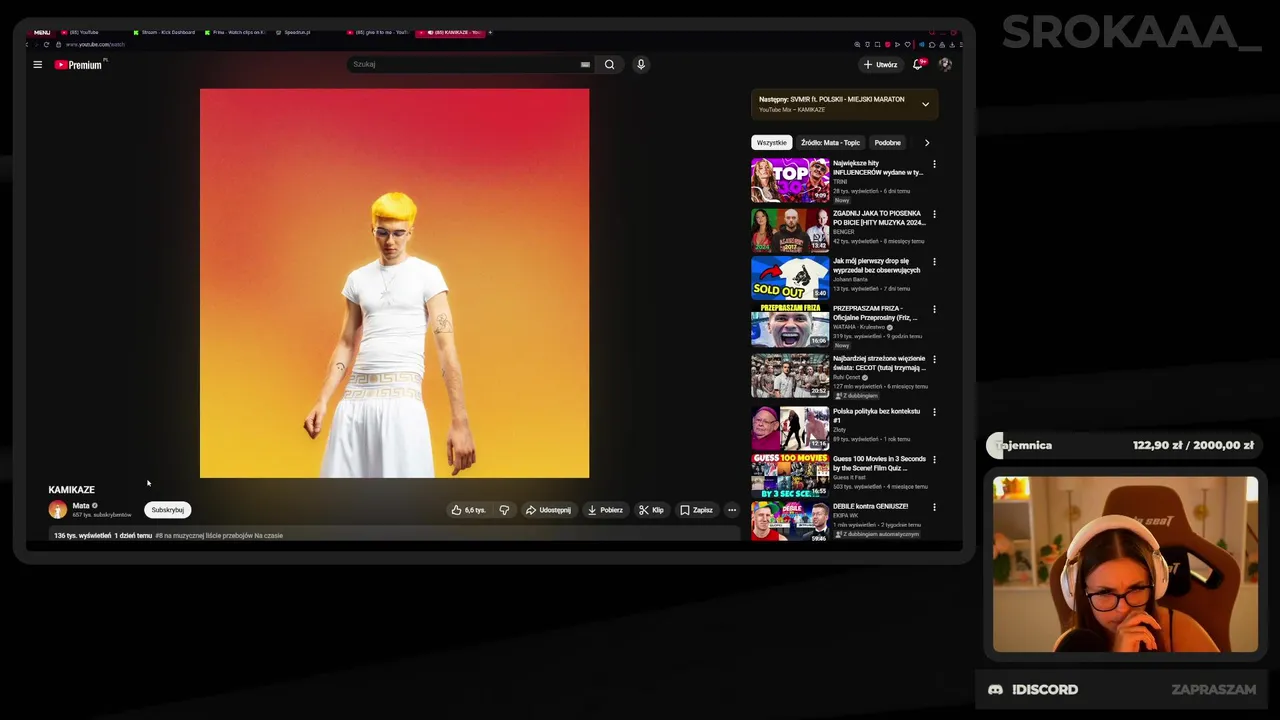Viewport: 1280px width, 720px height.
Task: Dislike the video with thumbs down
Action: [x=504, y=510]
